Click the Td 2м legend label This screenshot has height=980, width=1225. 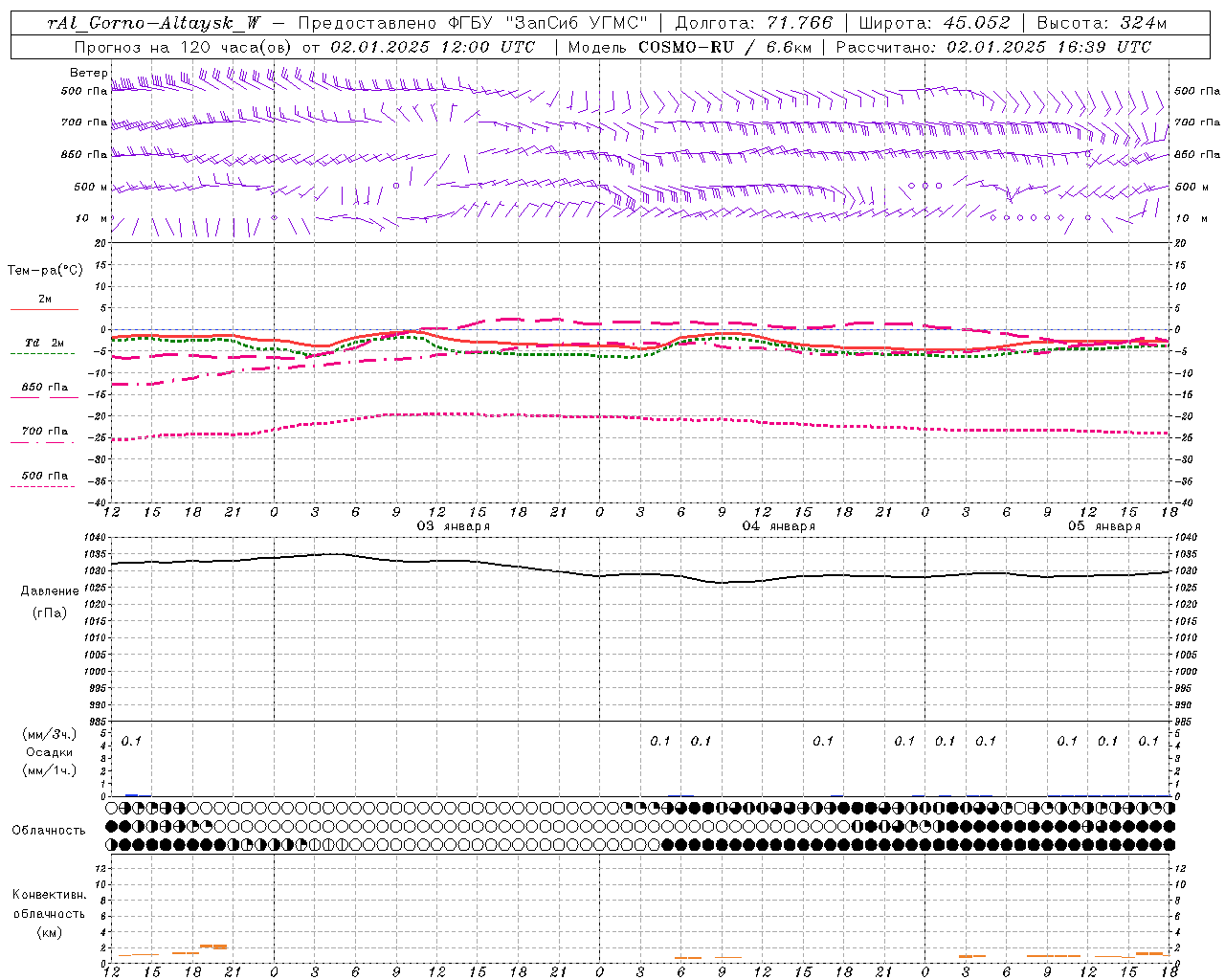tap(44, 343)
